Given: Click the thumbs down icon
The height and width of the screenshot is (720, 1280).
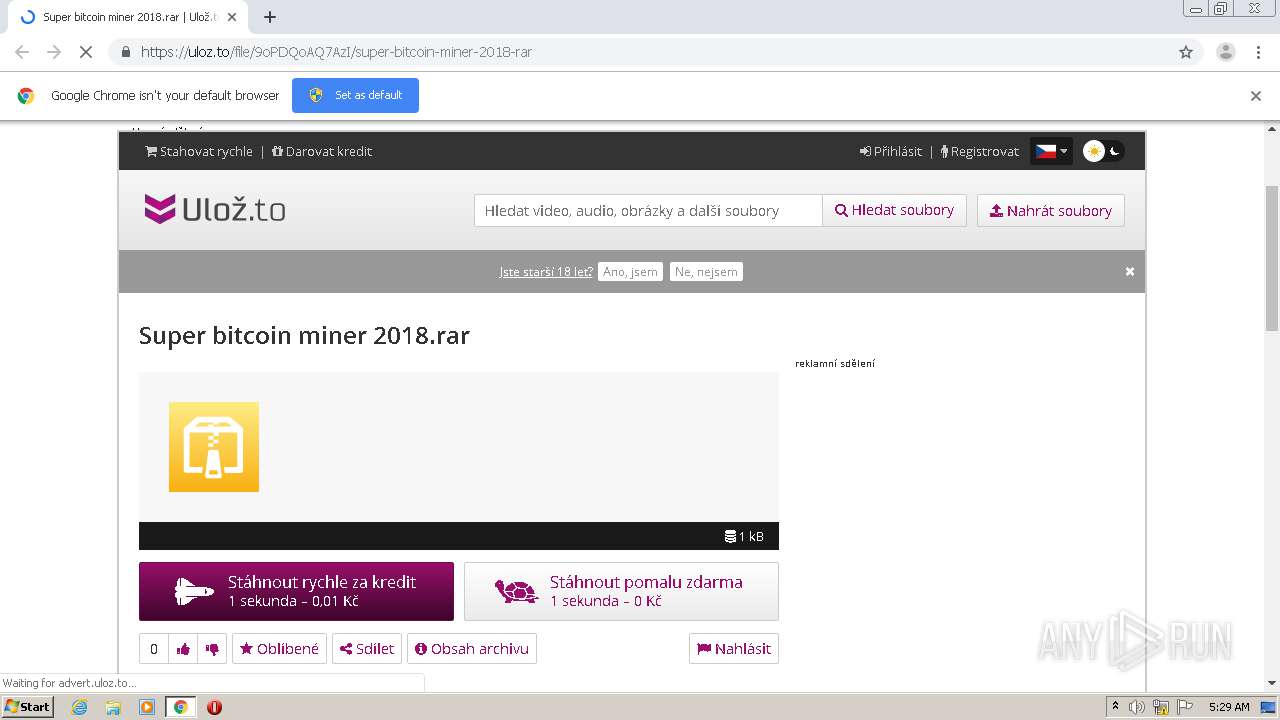Looking at the screenshot, I should (x=212, y=649).
